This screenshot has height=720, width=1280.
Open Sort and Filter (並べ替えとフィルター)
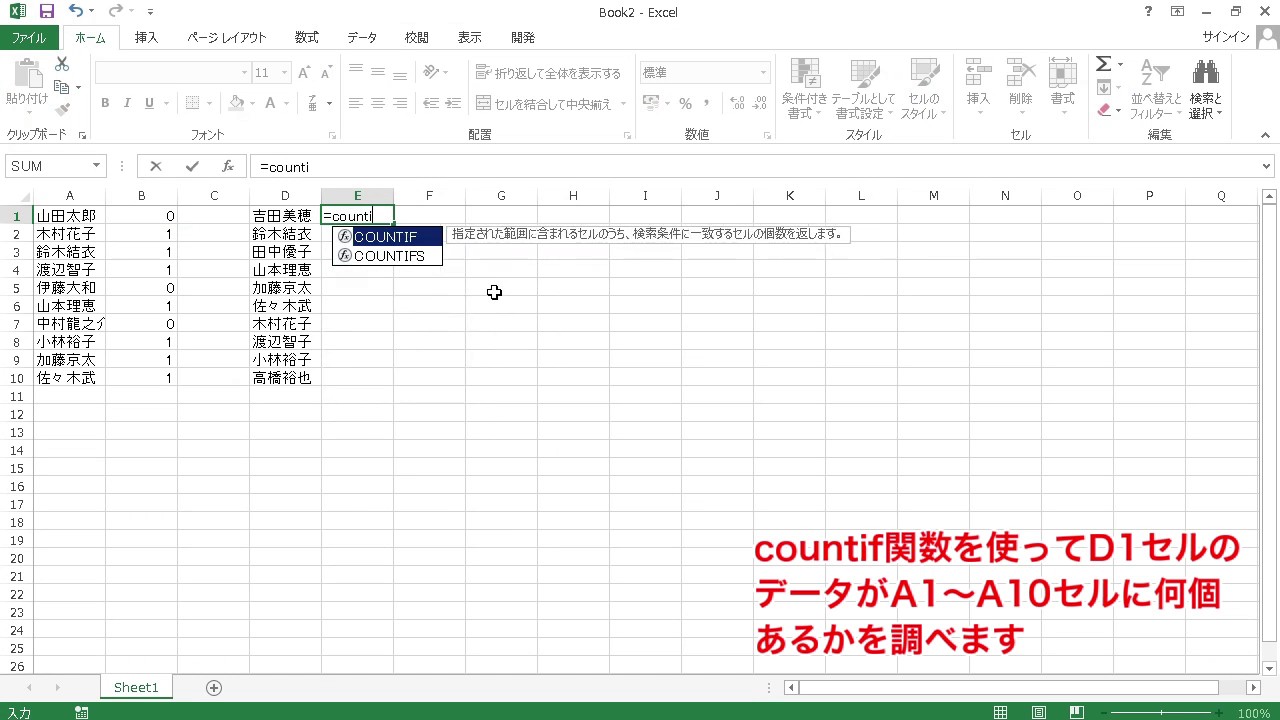[1156, 89]
